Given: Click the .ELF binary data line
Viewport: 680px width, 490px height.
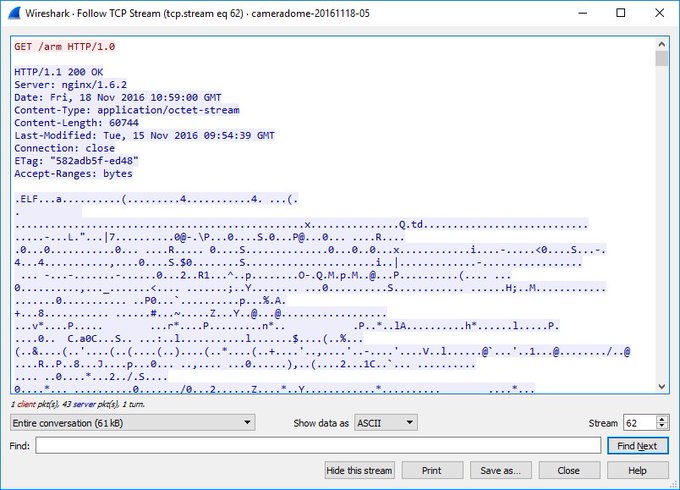Looking at the screenshot, I should (156, 199).
